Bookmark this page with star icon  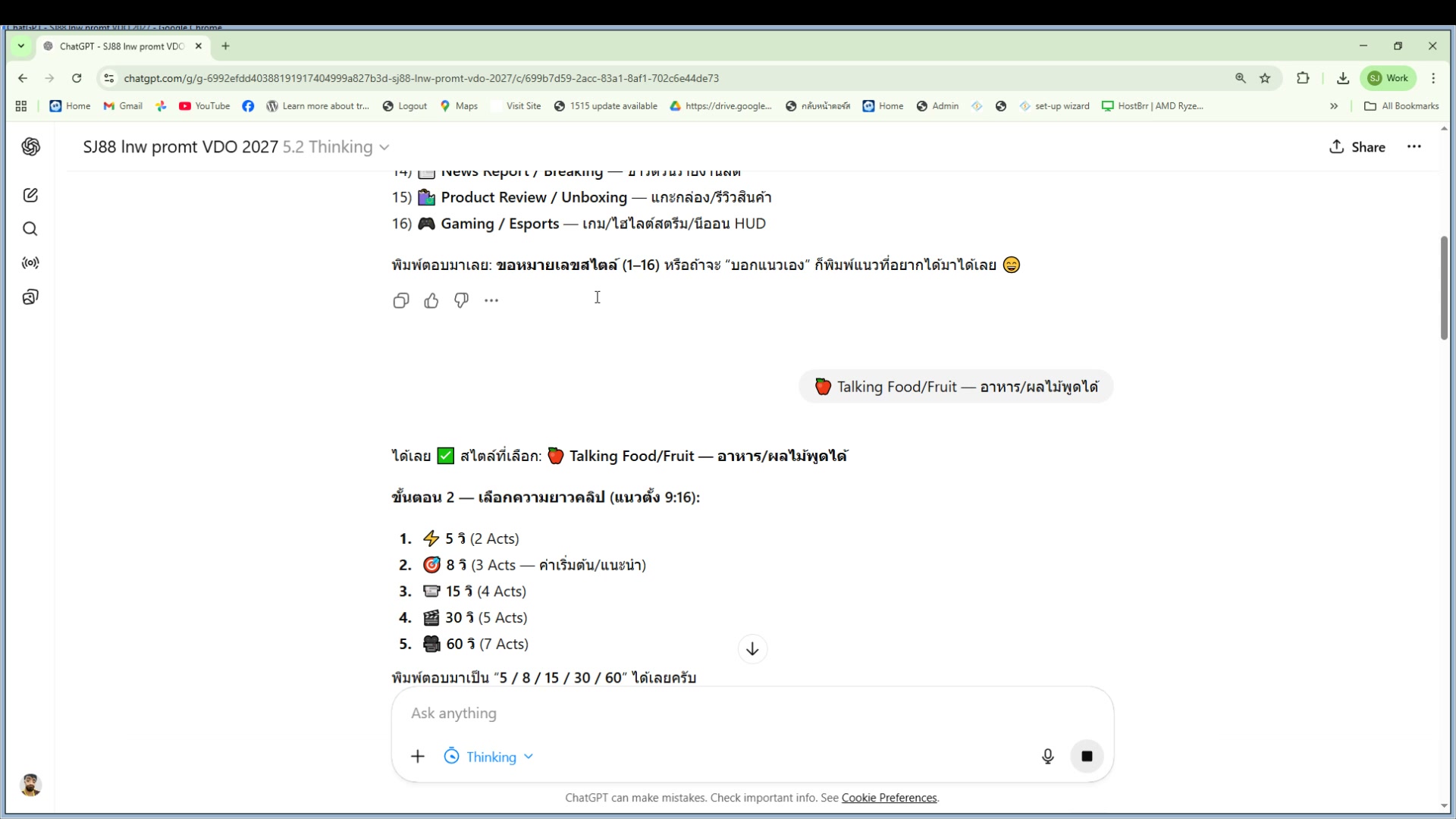1265,78
